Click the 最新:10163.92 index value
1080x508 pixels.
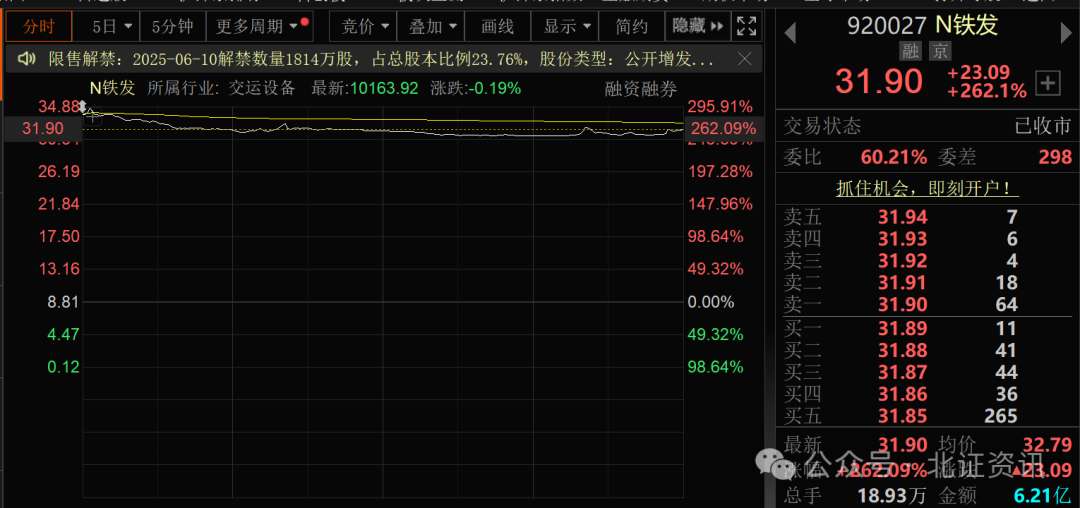click(364, 88)
